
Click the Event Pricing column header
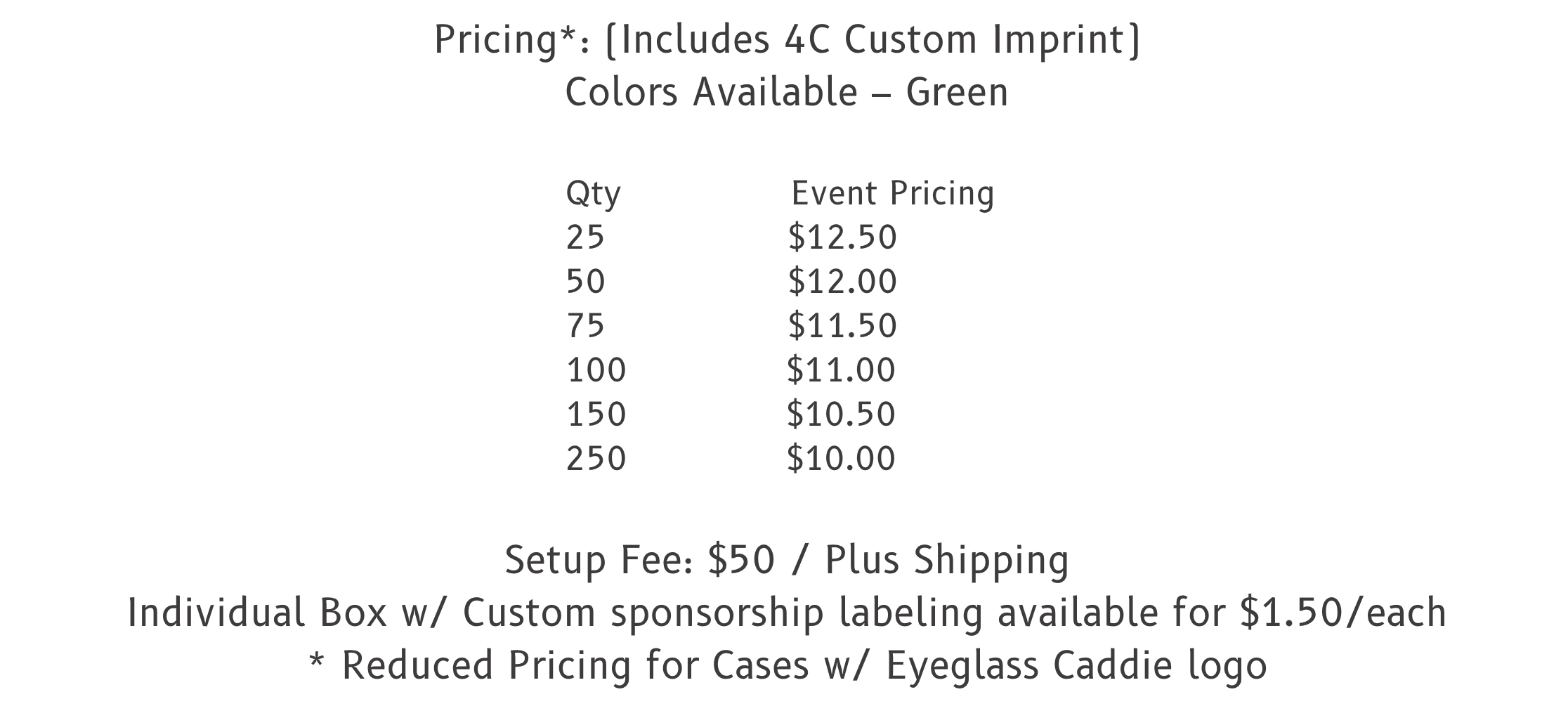click(x=893, y=195)
